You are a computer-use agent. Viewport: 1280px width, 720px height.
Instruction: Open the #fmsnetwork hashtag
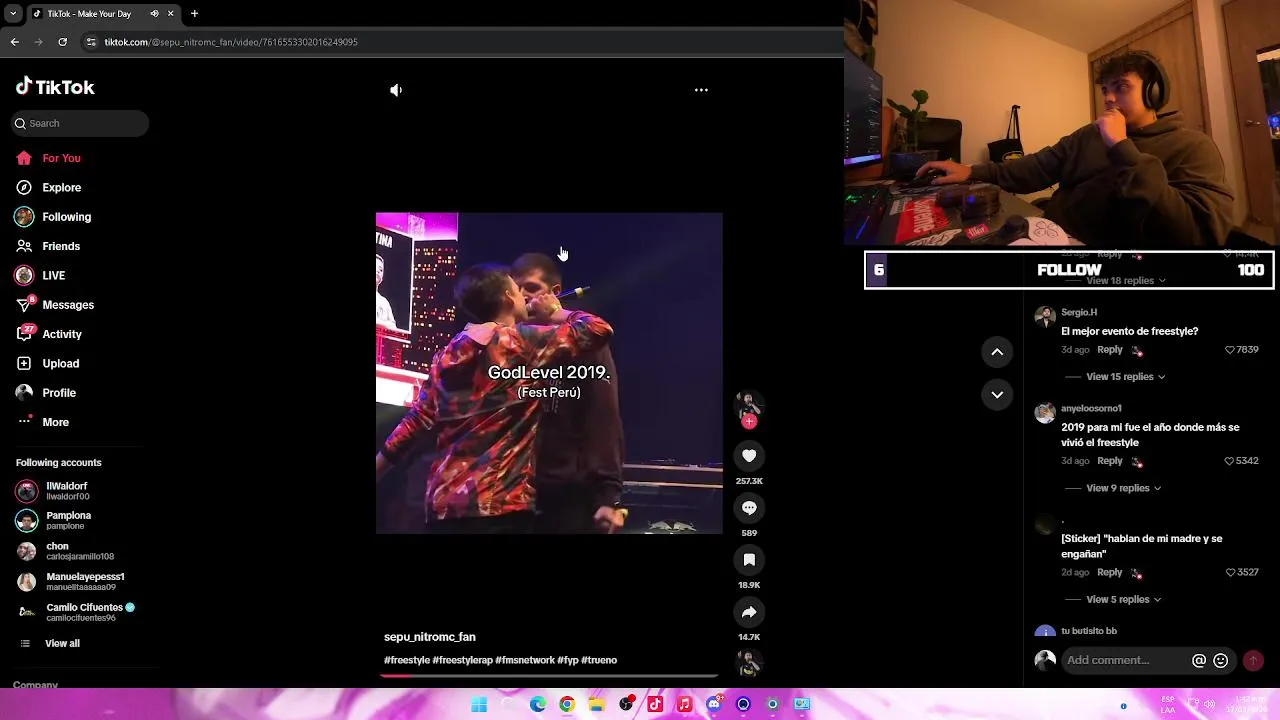pyautogui.click(x=525, y=660)
